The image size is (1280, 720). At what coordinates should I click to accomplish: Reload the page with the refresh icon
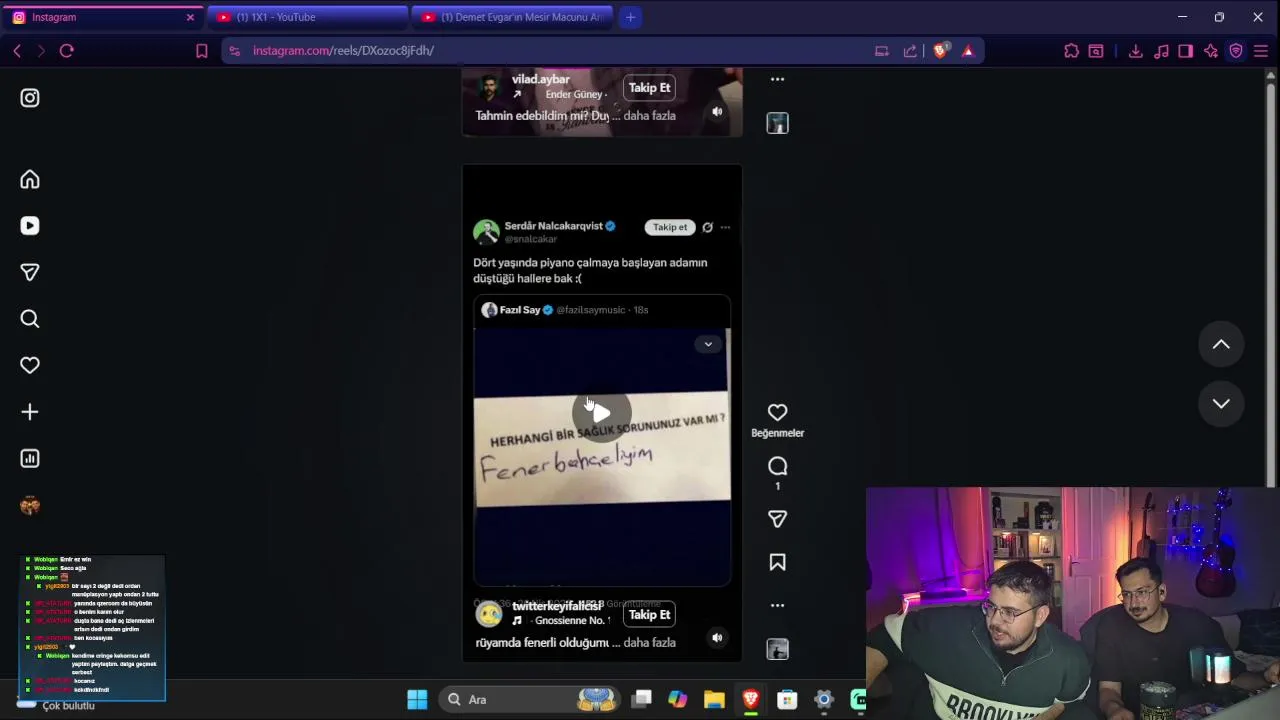tap(67, 50)
